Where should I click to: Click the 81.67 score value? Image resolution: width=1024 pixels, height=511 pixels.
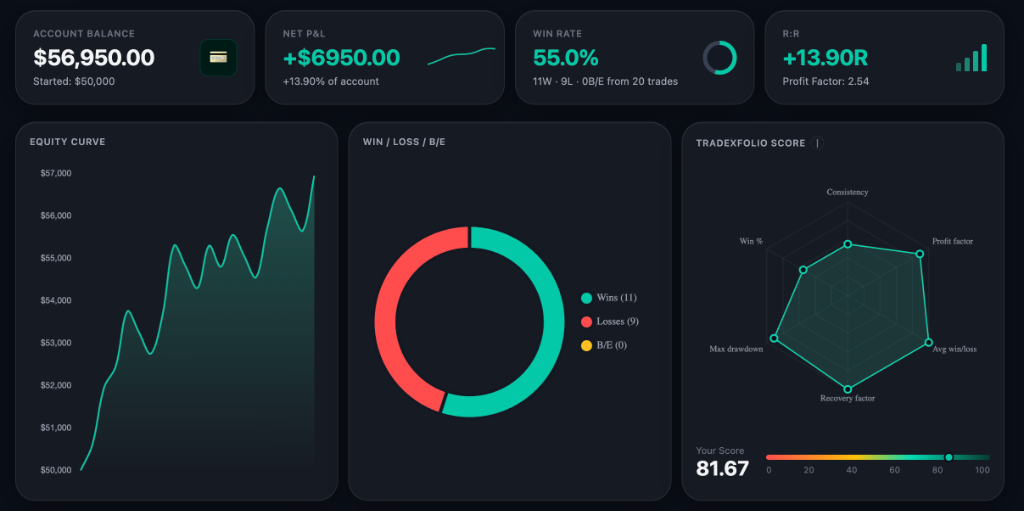[722, 469]
